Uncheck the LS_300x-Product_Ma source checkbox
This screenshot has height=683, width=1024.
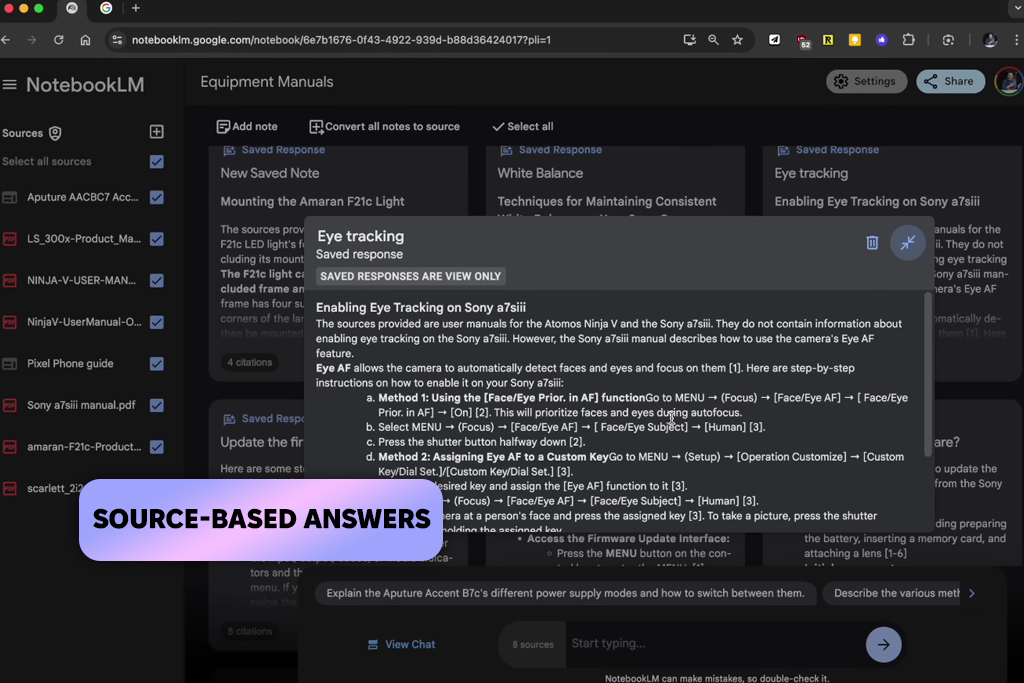pos(157,239)
